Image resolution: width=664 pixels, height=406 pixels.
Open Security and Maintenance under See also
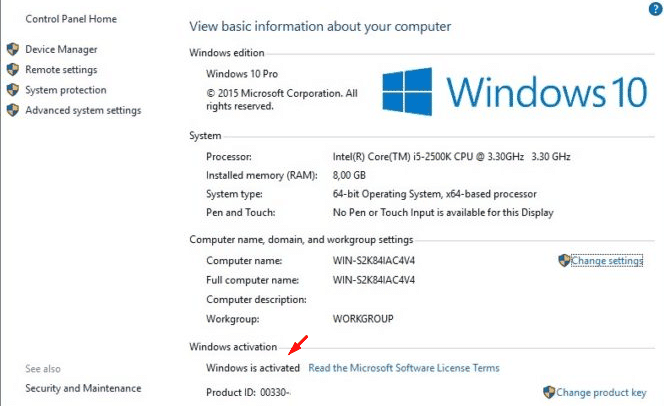(x=83, y=388)
